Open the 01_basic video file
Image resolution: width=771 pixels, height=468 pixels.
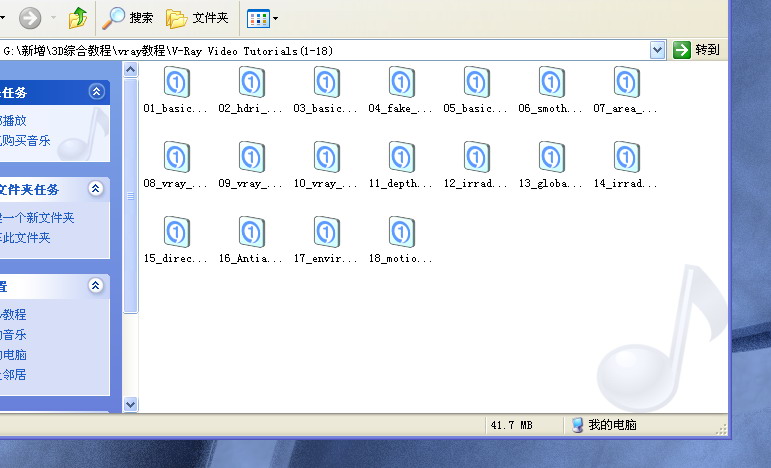(x=176, y=82)
